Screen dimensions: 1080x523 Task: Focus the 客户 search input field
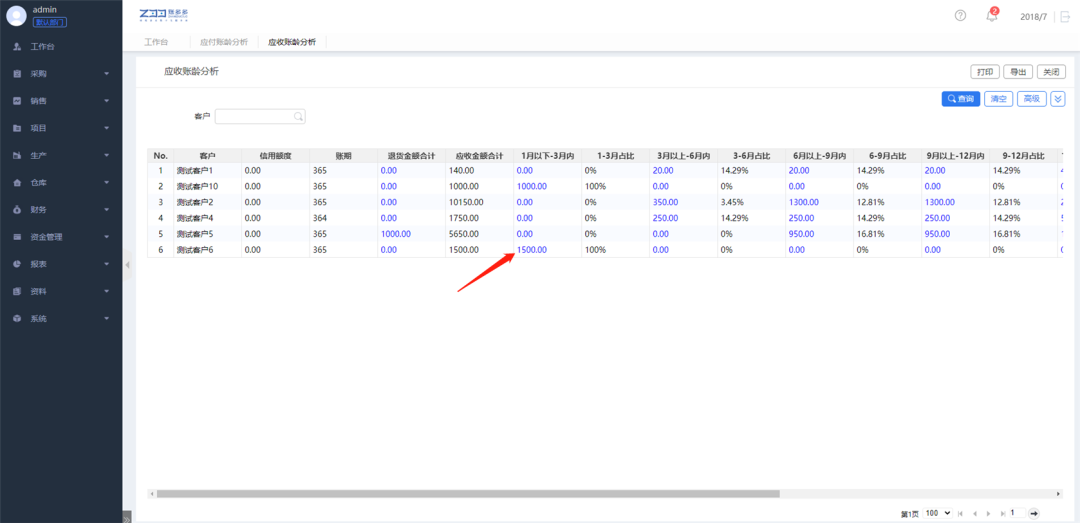(254, 117)
